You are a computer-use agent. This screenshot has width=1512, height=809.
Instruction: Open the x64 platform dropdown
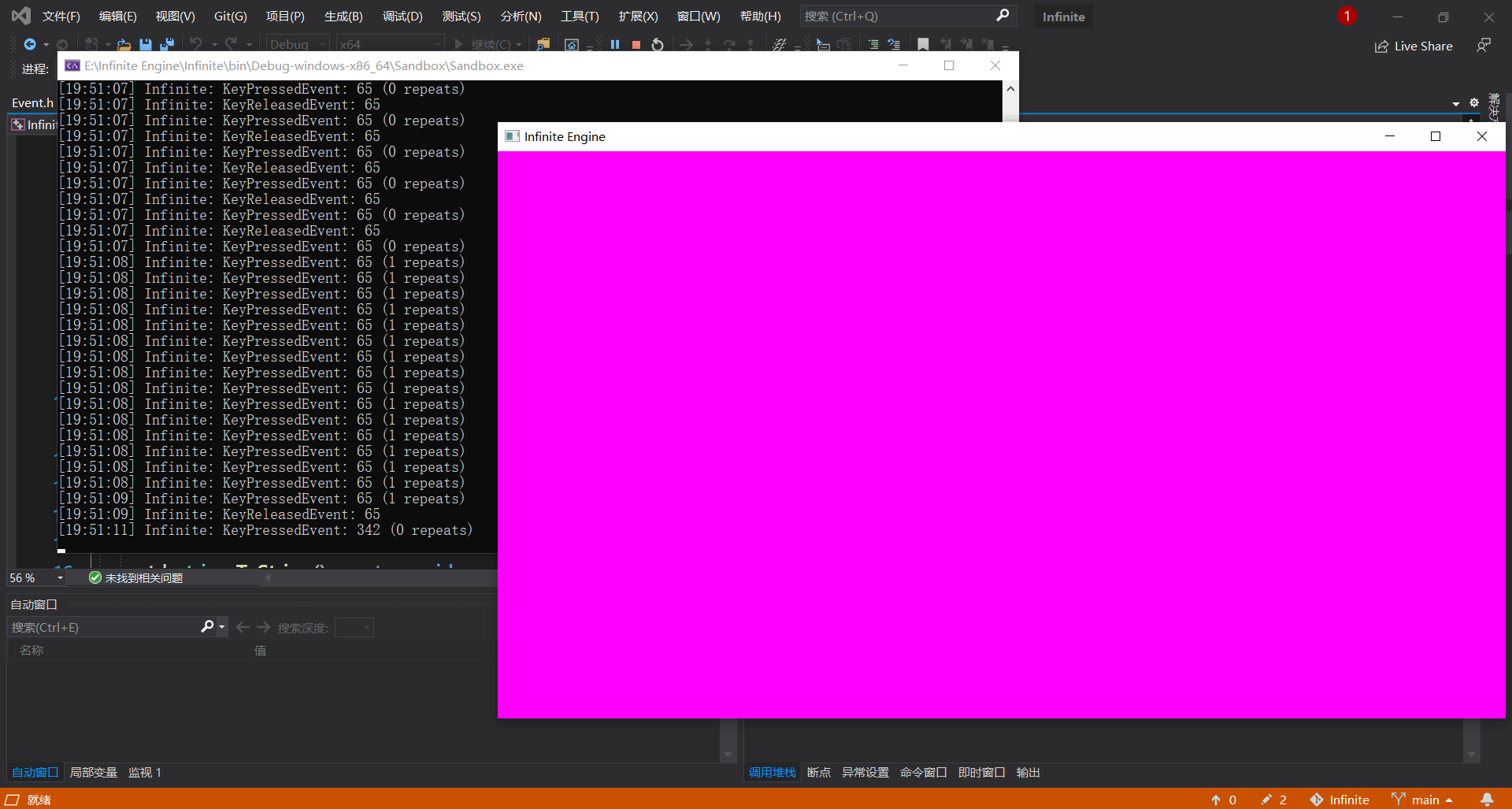click(390, 45)
